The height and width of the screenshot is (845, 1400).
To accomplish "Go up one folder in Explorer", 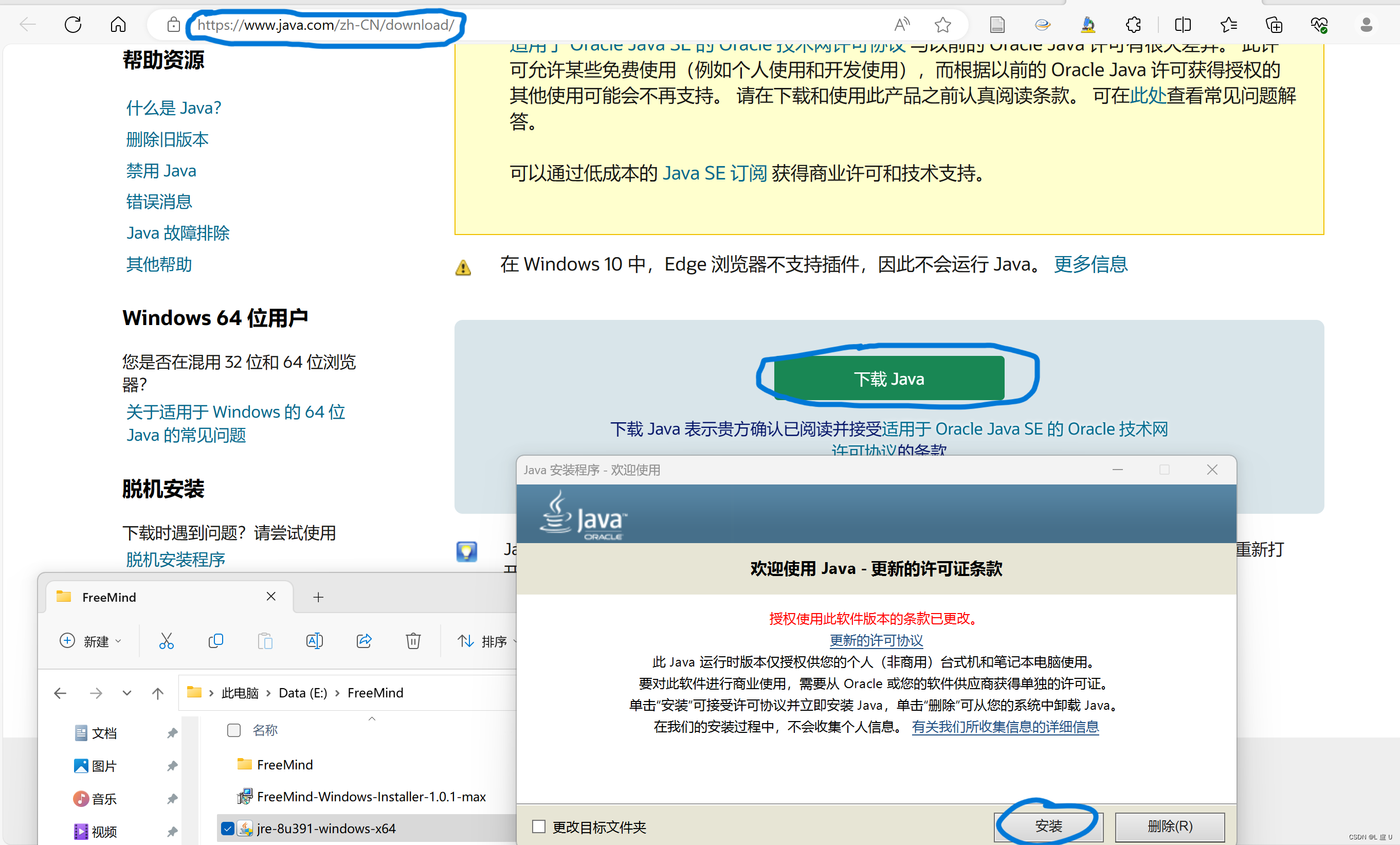I will [158, 693].
